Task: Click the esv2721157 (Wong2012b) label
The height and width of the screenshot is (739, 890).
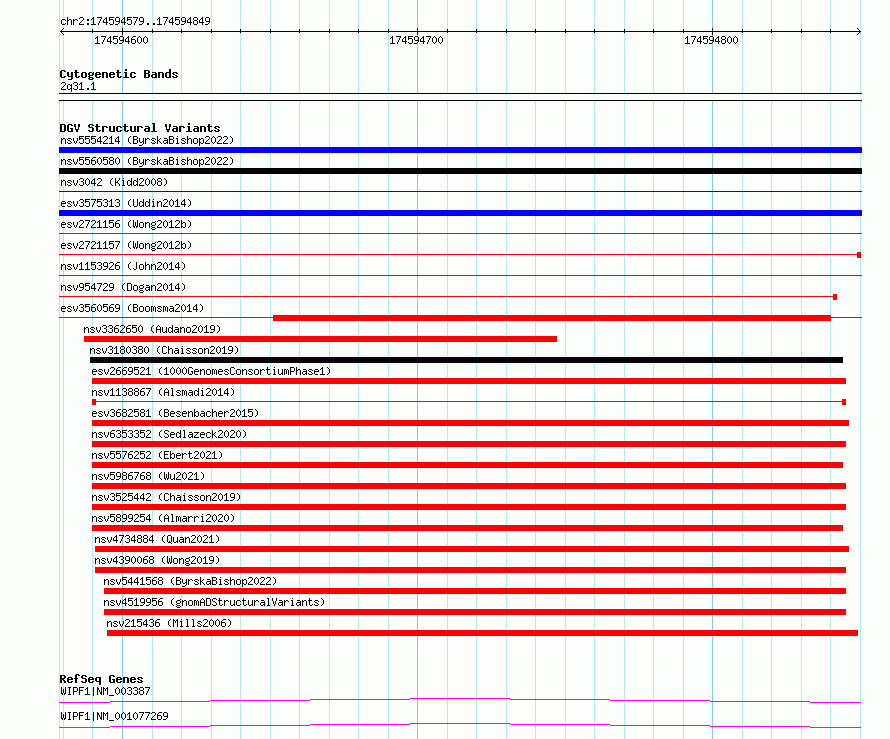Action: (x=125, y=245)
